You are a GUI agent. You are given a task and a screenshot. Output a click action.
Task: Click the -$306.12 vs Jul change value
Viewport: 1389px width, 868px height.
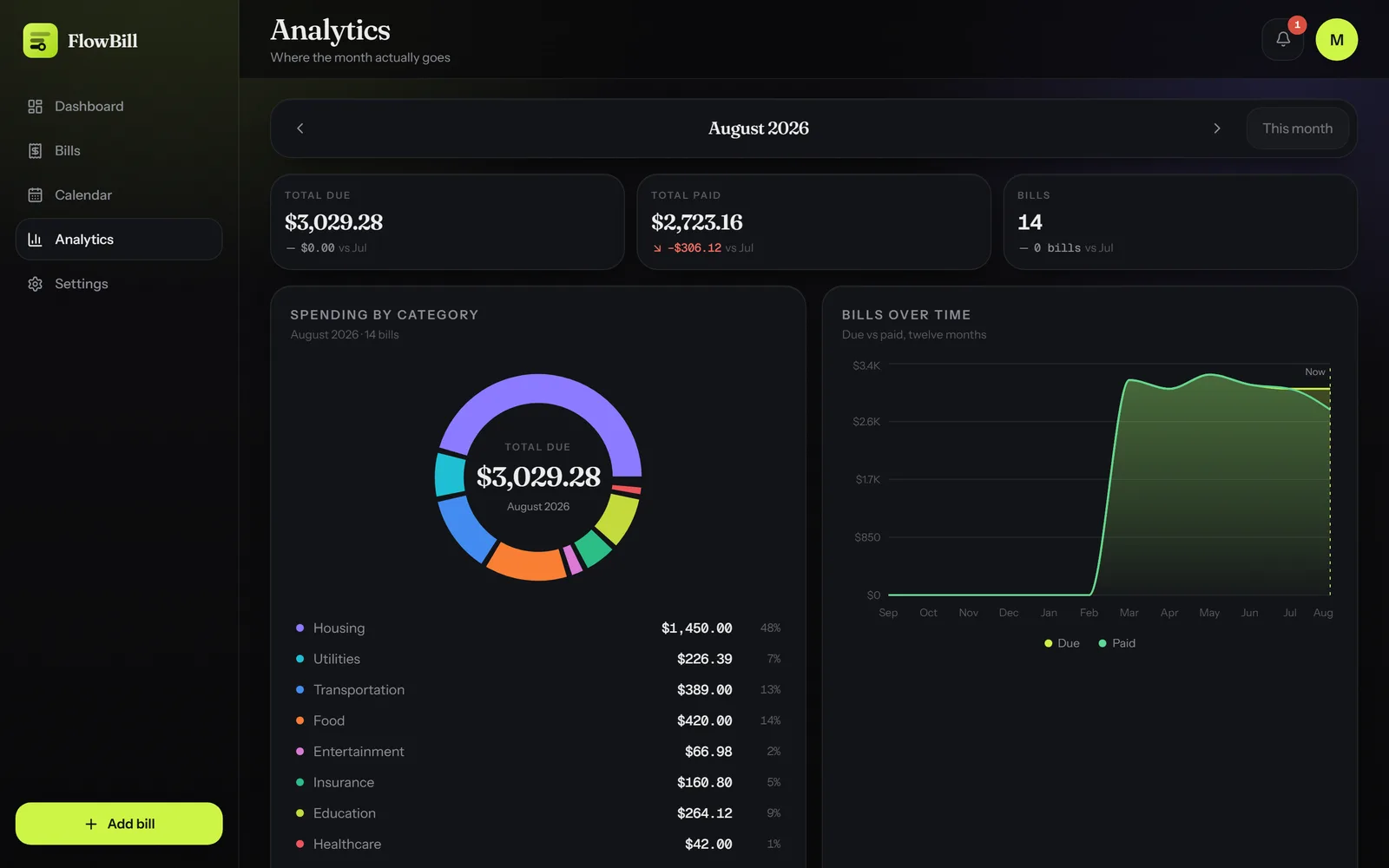pos(694,248)
